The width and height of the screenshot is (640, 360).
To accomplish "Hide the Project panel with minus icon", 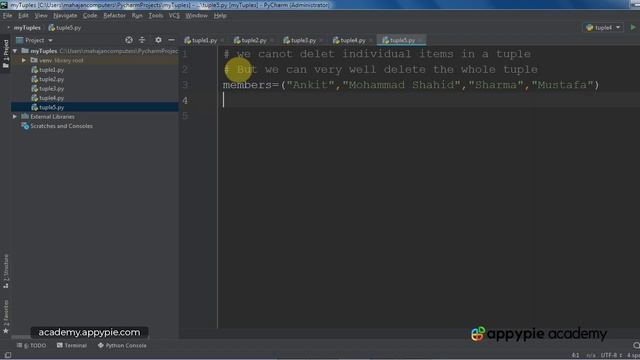I will pyautogui.click(x=171, y=40).
